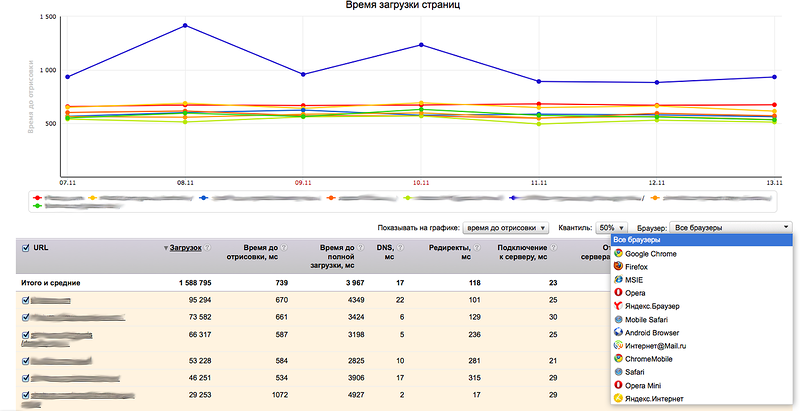The image size is (800, 411).
Task: Choose the Интернет@Mail.ru icon
Action: tap(619, 345)
